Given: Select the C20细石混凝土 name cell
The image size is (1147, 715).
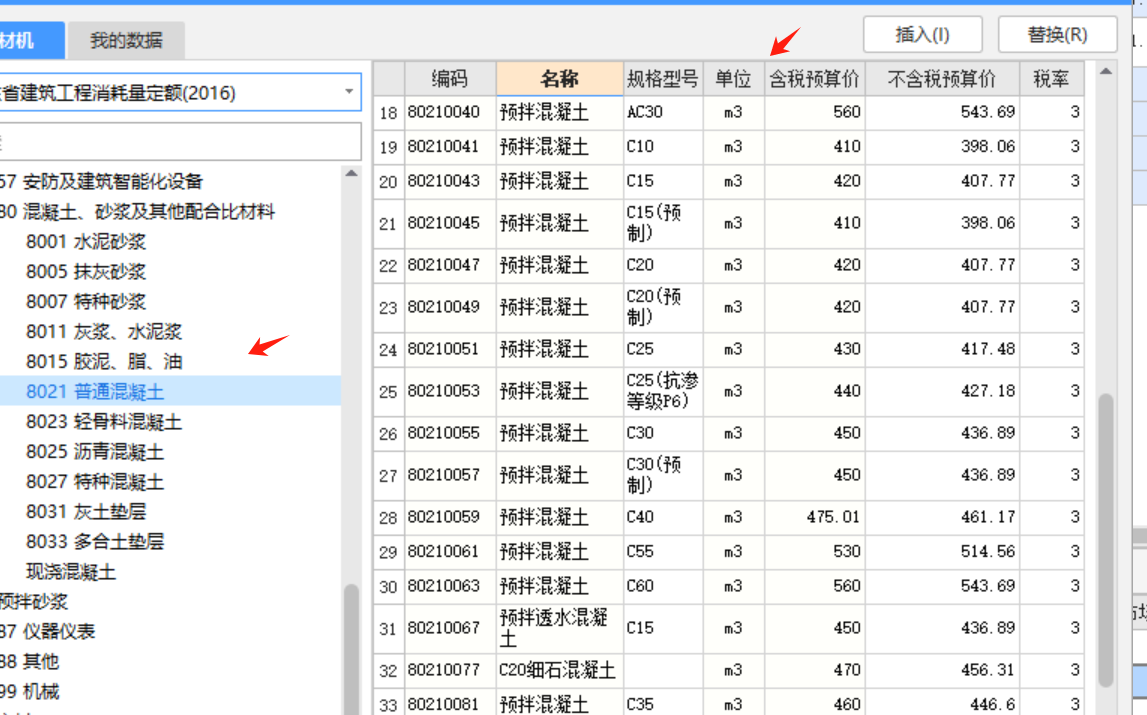Looking at the screenshot, I should [560, 670].
